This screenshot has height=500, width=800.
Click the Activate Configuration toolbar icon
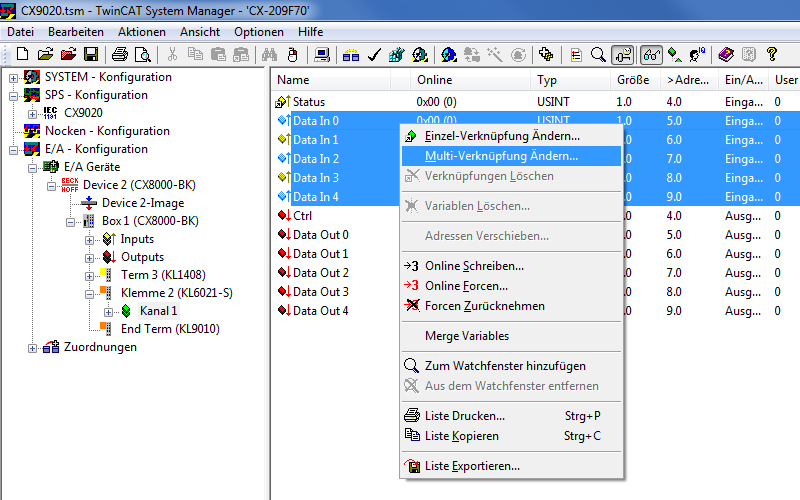pyautogui.click(x=396, y=54)
